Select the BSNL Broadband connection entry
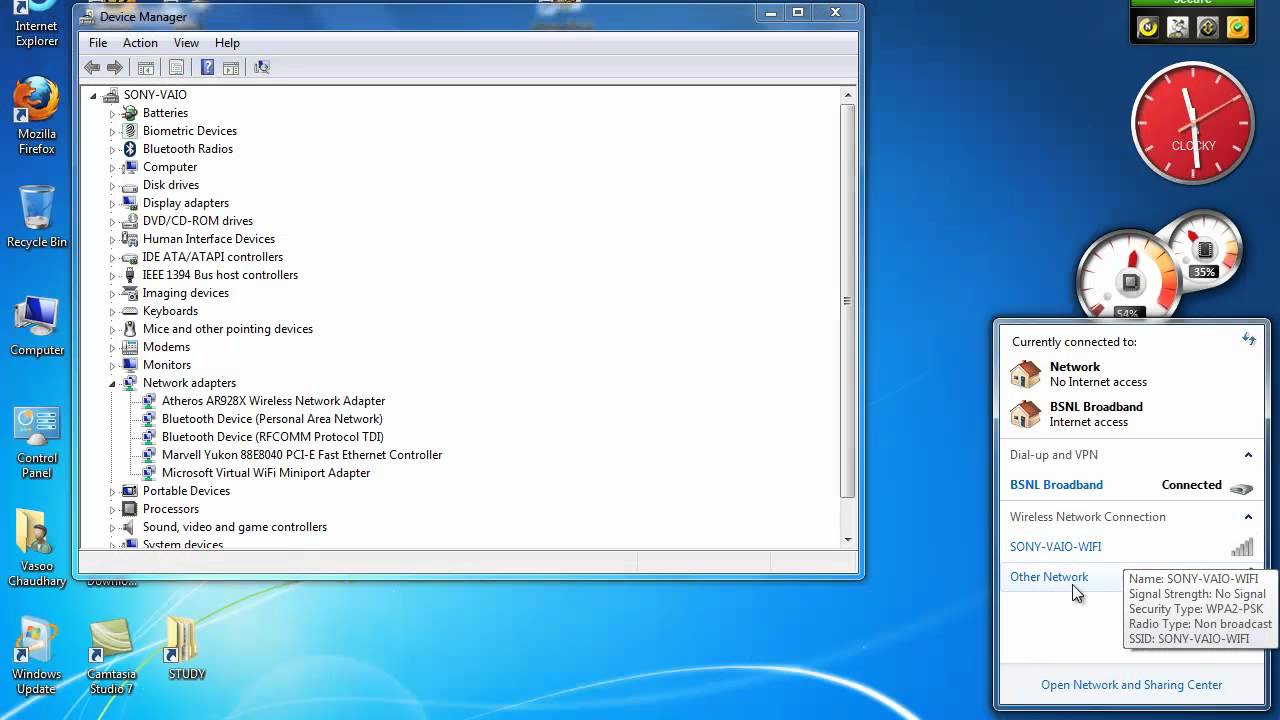Screen dimensions: 1280x720 tap(1056, 485)
